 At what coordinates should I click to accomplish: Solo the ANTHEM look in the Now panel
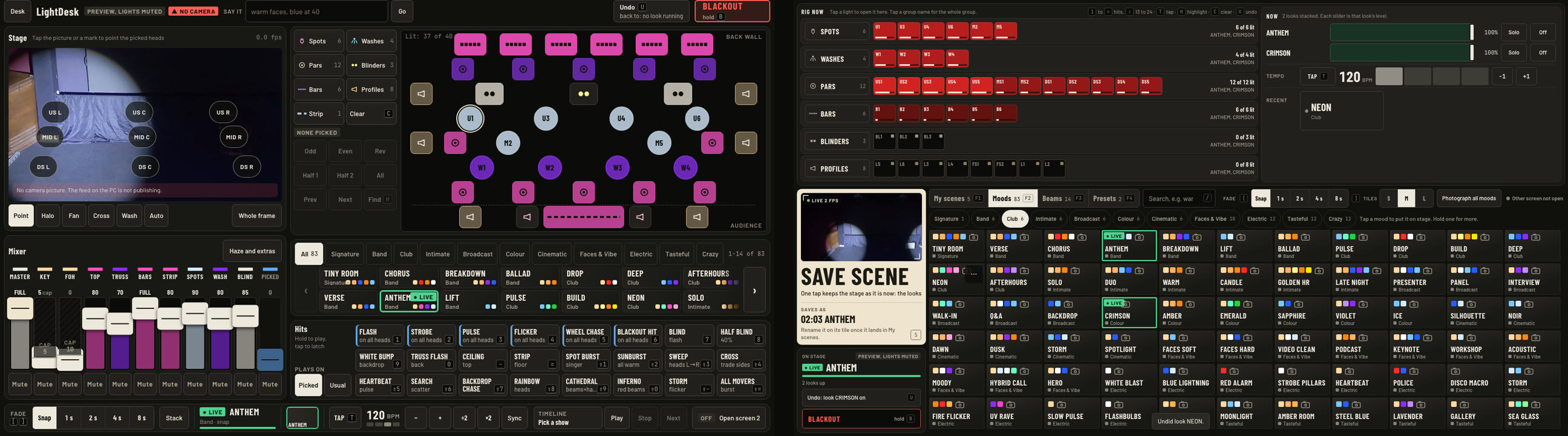pos(1514,32)
